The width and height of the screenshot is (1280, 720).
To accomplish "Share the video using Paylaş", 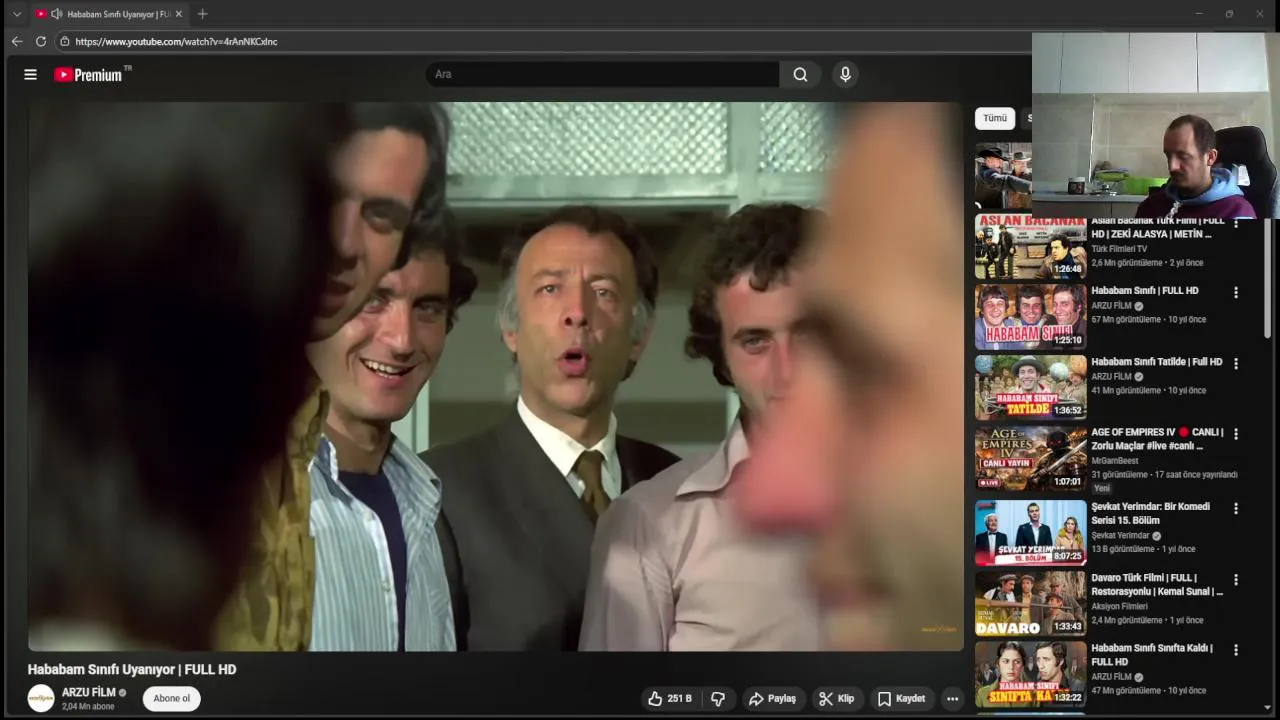I will 773,699.
